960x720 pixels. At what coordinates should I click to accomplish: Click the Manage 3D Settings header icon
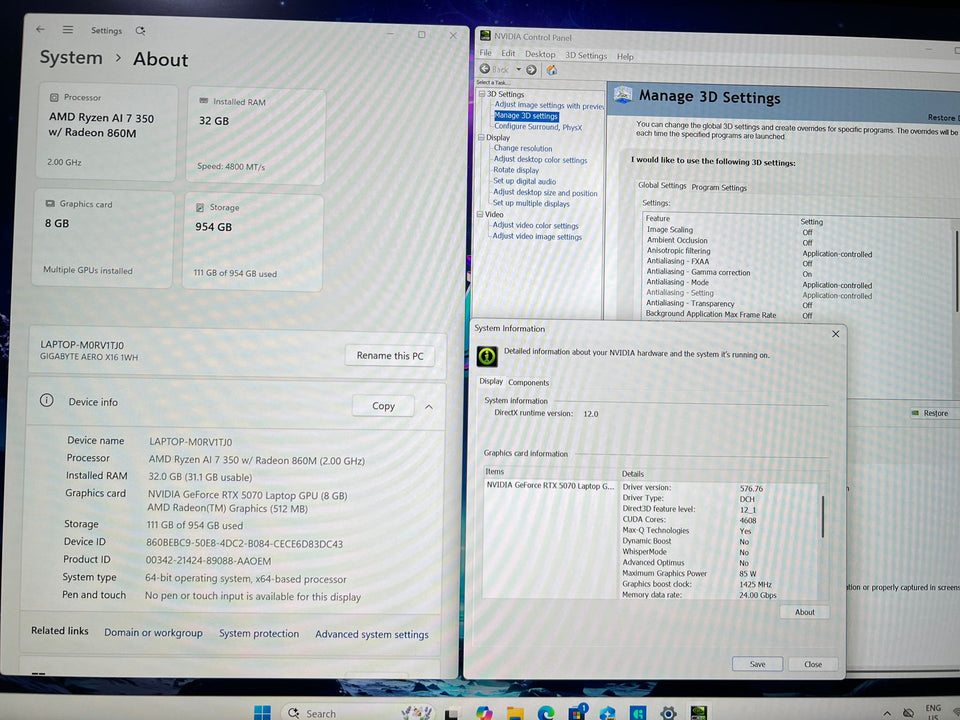(x=623, y=95)
